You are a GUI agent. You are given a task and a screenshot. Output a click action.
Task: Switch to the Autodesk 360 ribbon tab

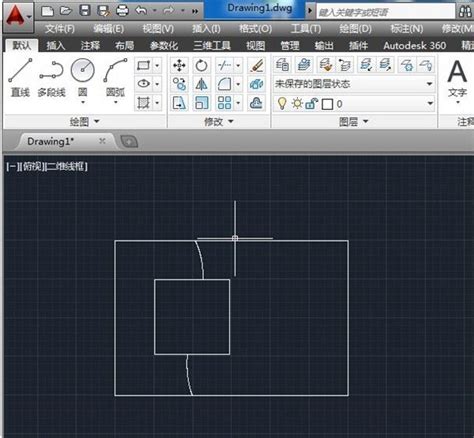(x=414, y=46)
